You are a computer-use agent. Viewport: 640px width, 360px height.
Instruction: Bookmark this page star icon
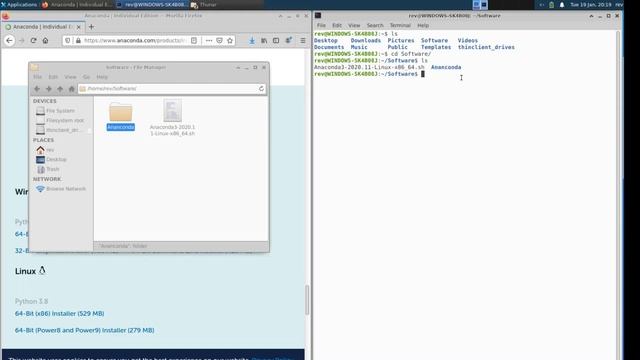click(x=230, y=40)
